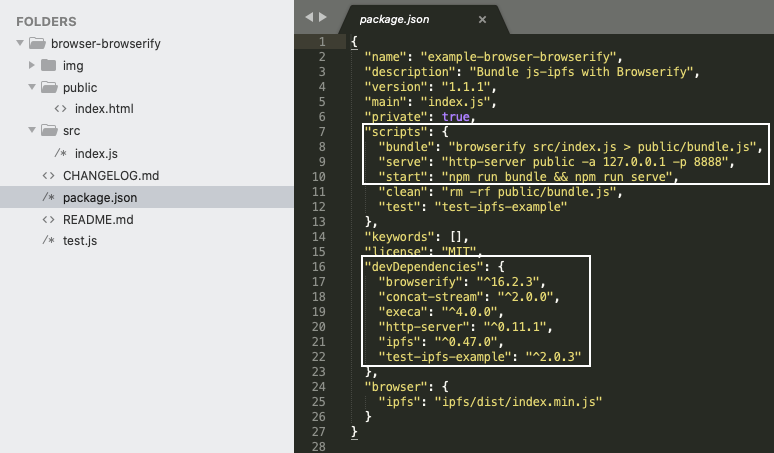Open index.js under src
Screen dimensions: 774x453
pos(96,153)
